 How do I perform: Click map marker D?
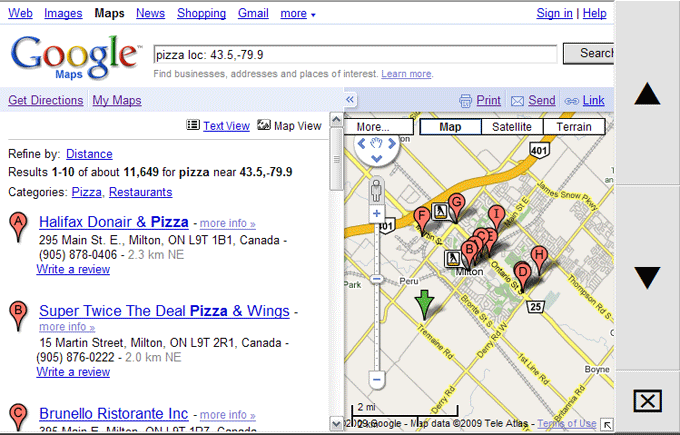[523, 278]
